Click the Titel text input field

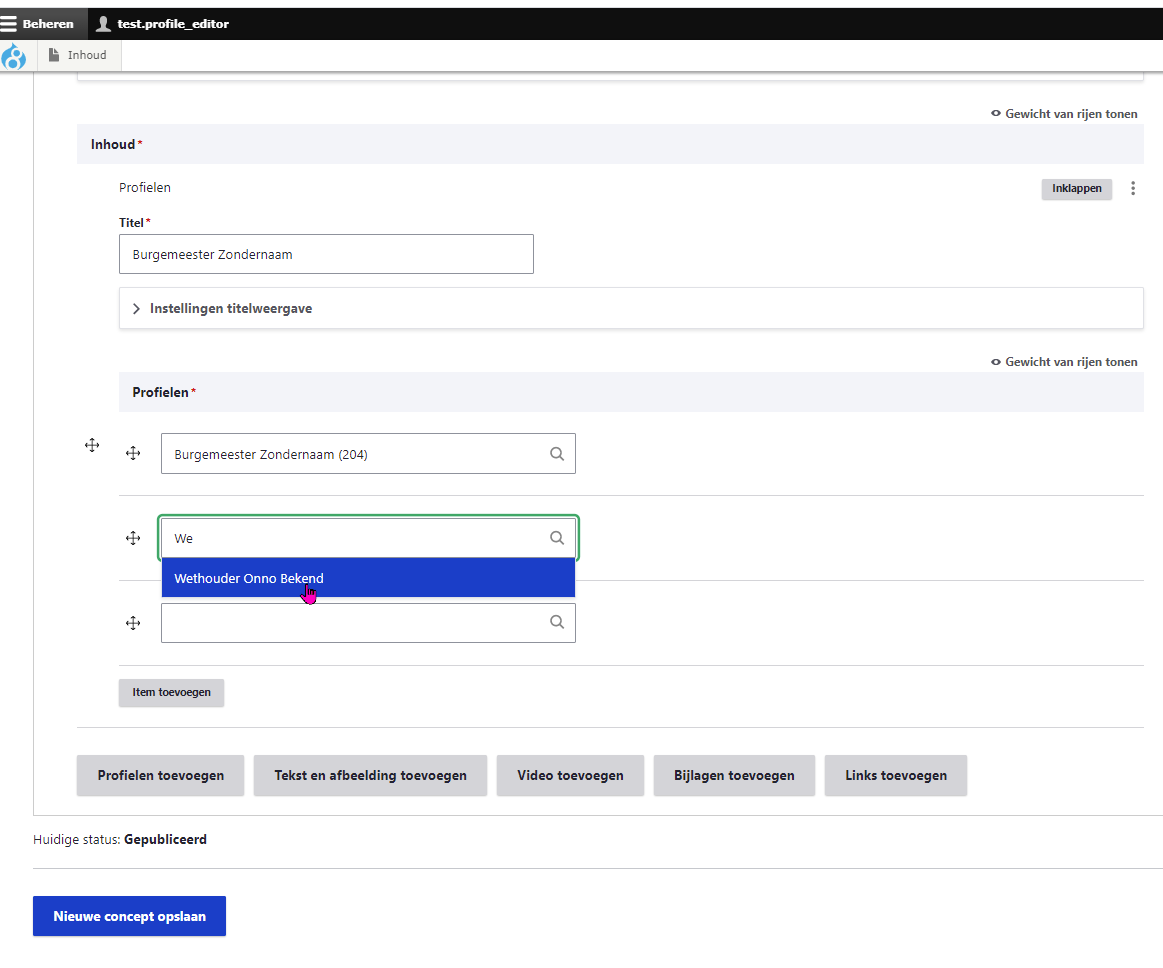coord(326,254)
